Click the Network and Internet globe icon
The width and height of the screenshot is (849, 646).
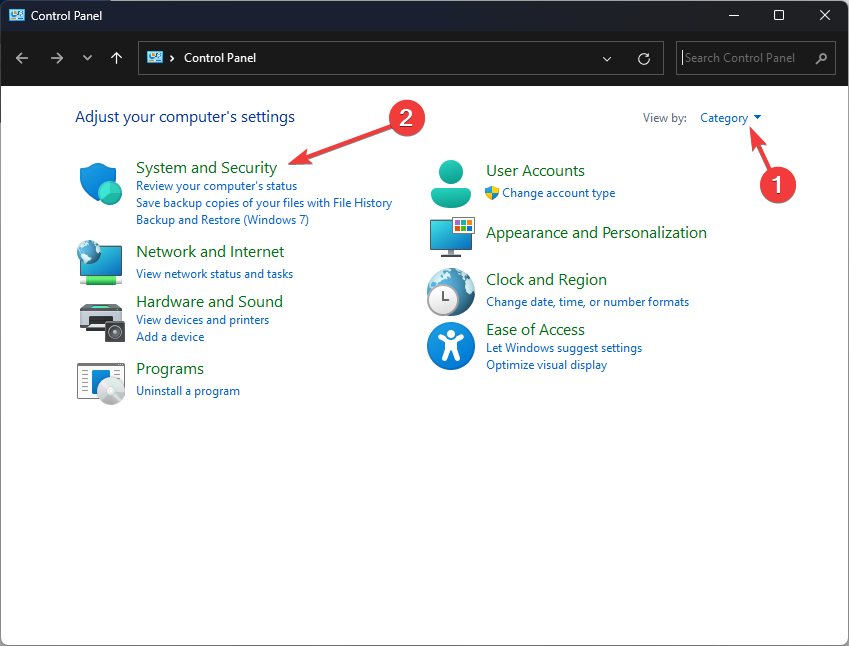tap(101, 262)
